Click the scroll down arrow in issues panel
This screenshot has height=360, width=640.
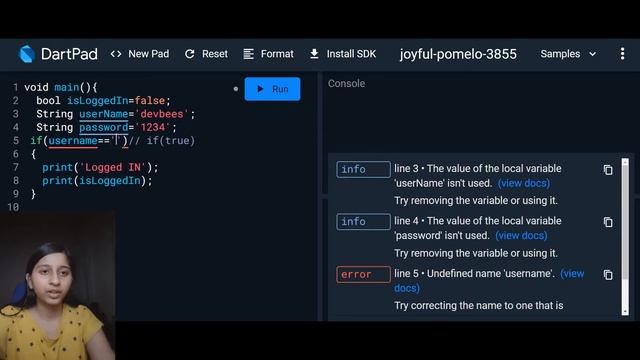click(x=625, y=312)
